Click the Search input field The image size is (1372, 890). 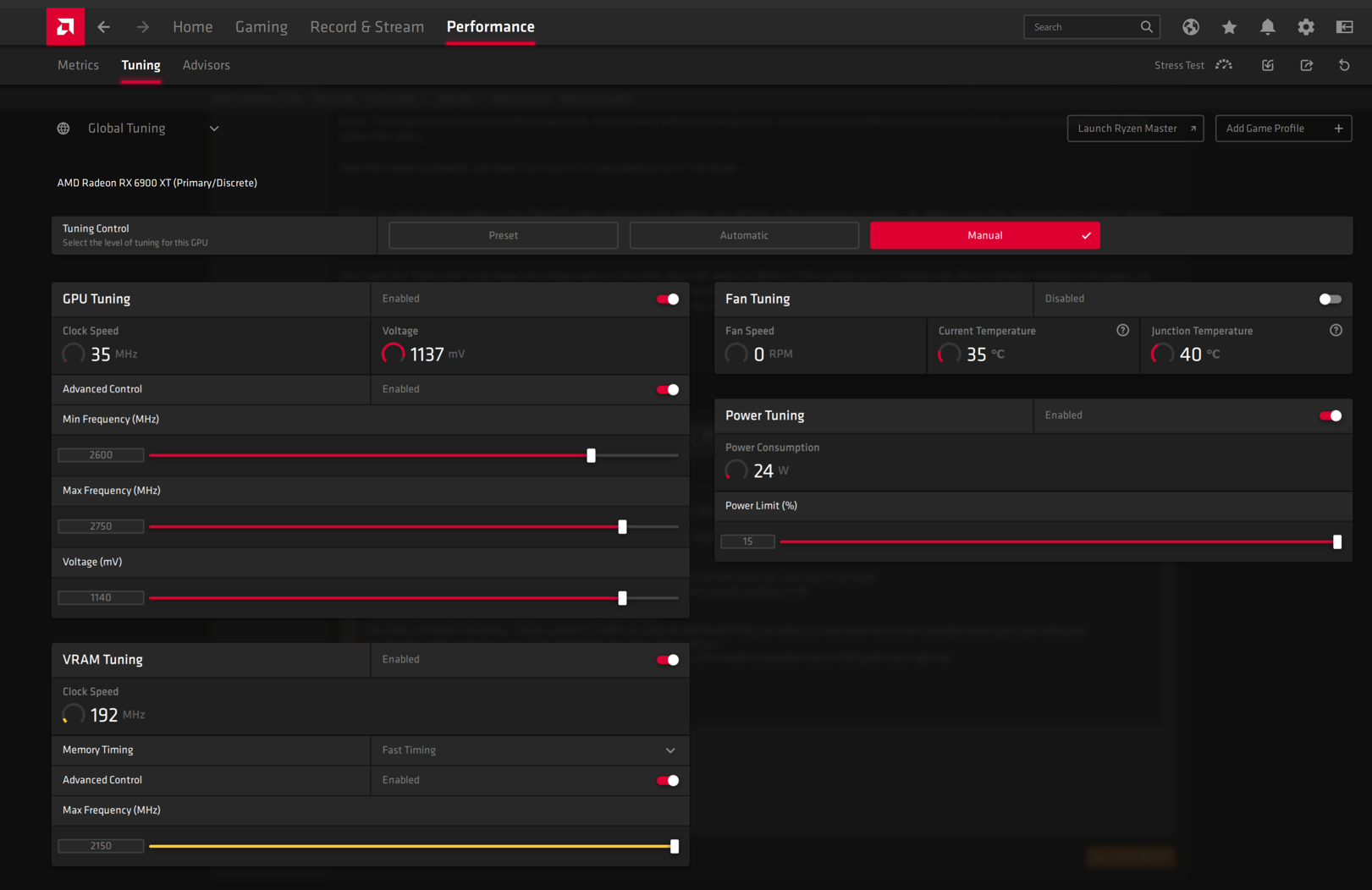point(1092,27)
